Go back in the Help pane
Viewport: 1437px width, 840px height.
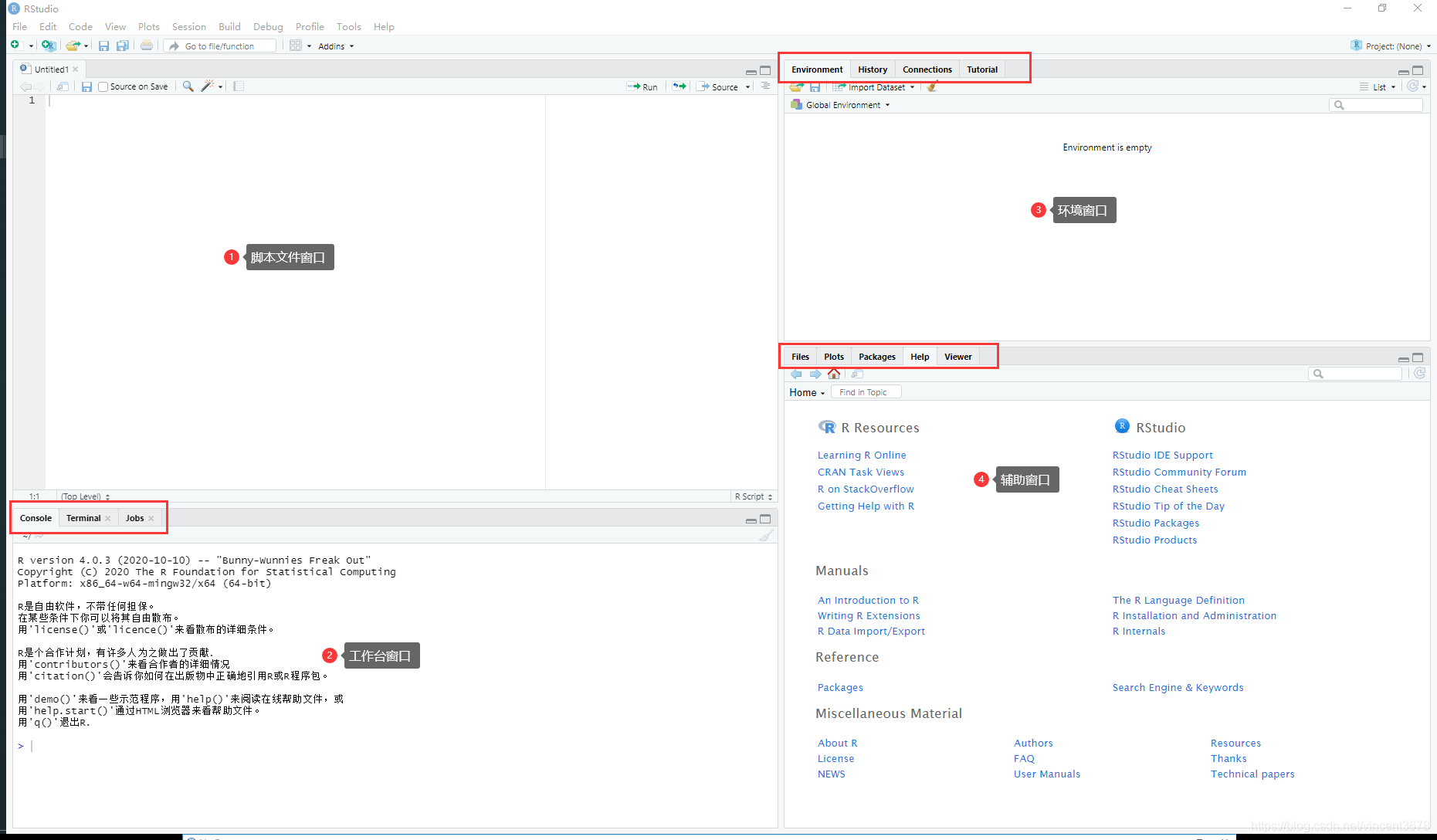(796, 374)
